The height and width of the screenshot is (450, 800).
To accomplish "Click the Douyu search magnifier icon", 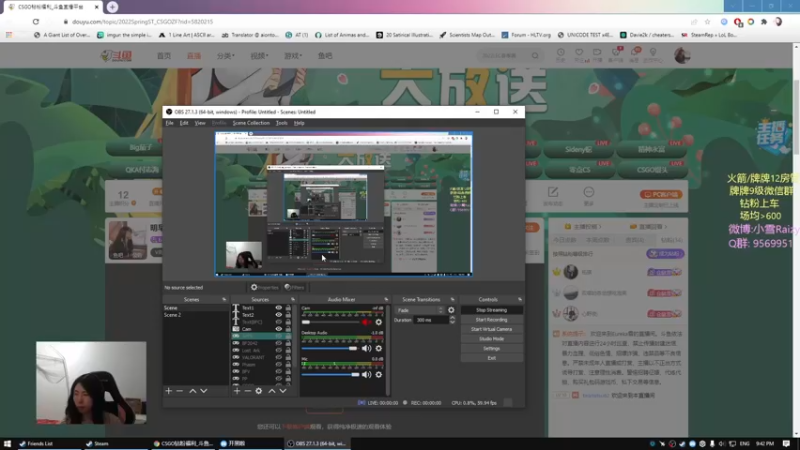I will tap(535, 55).
